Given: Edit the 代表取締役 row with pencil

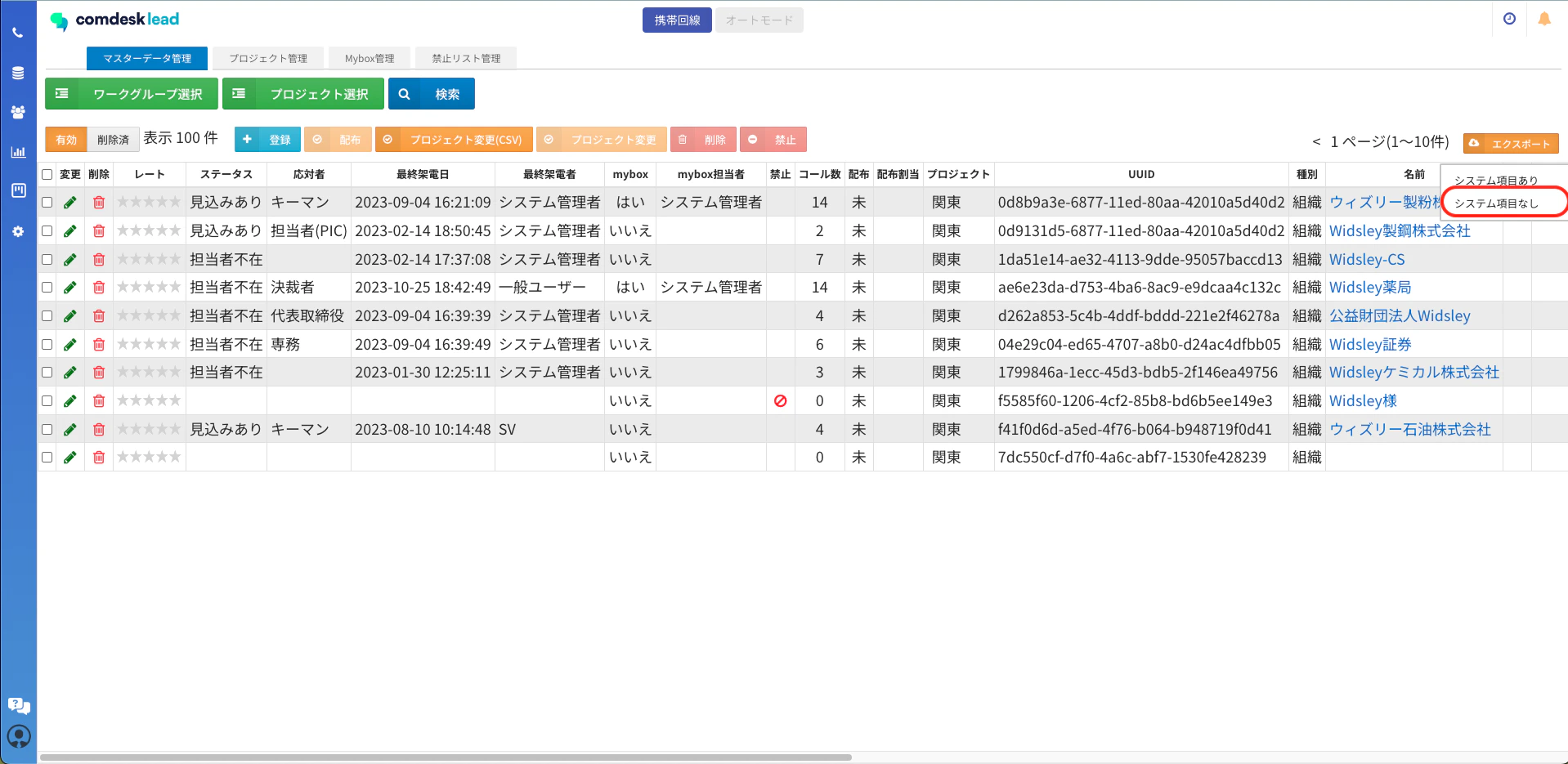Looking at the screenshot, I should (x=70, y=316).
